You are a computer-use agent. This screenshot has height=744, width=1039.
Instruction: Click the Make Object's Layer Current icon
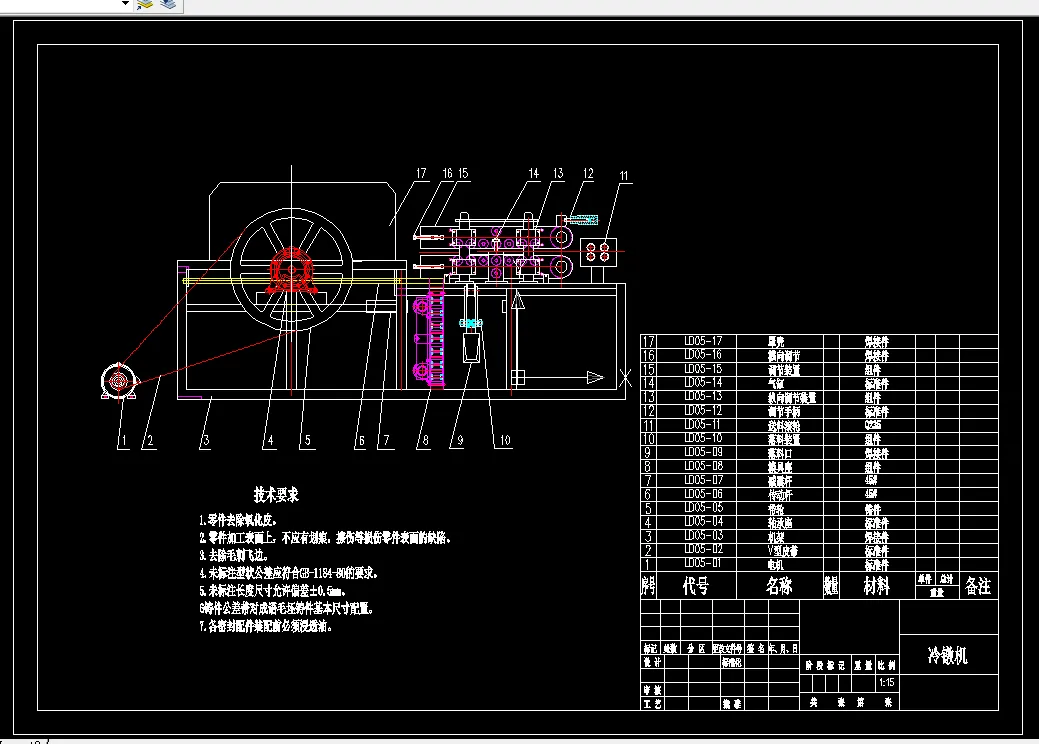point(145,4)
